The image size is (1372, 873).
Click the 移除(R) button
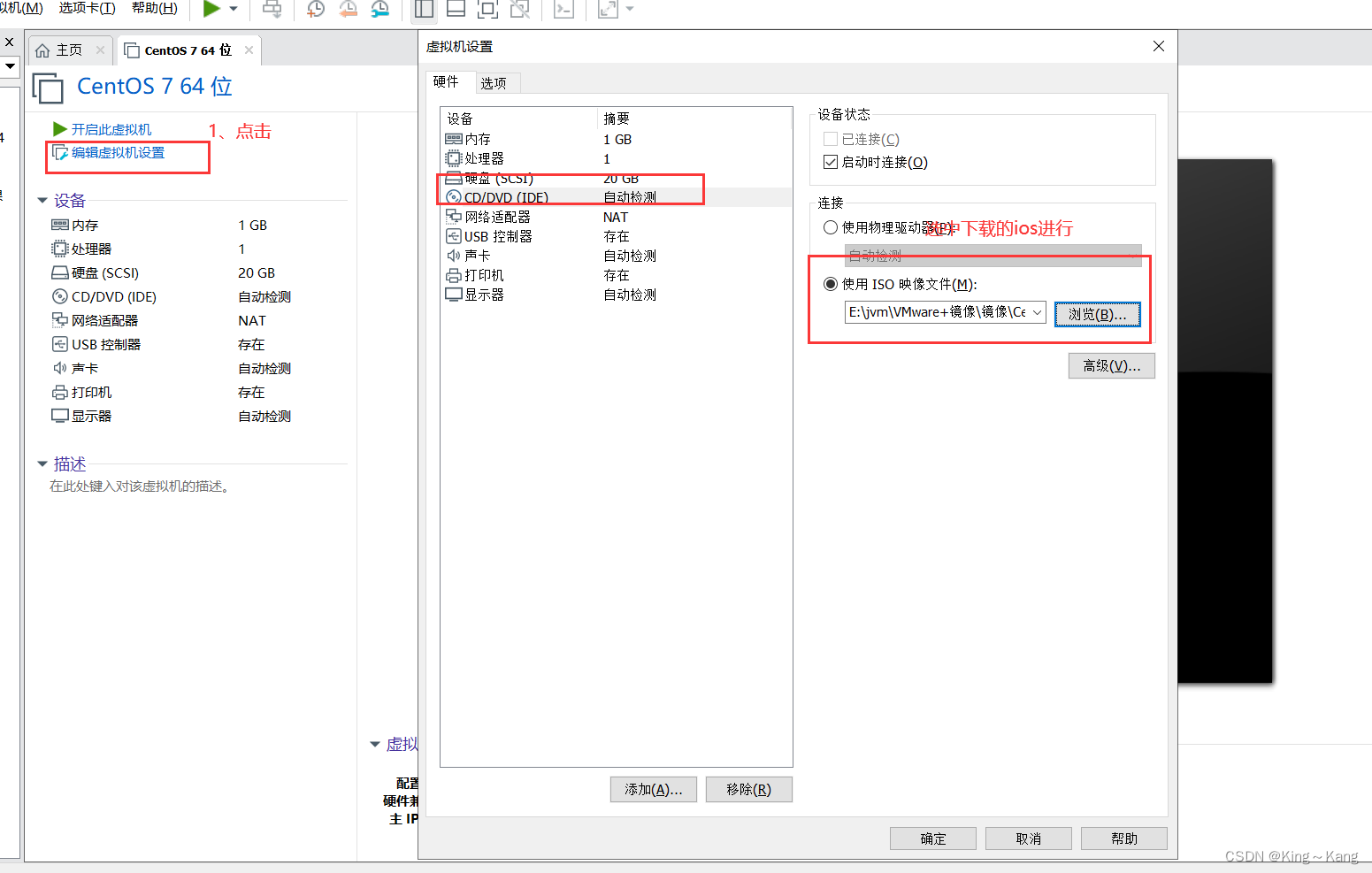pos(749,789)
